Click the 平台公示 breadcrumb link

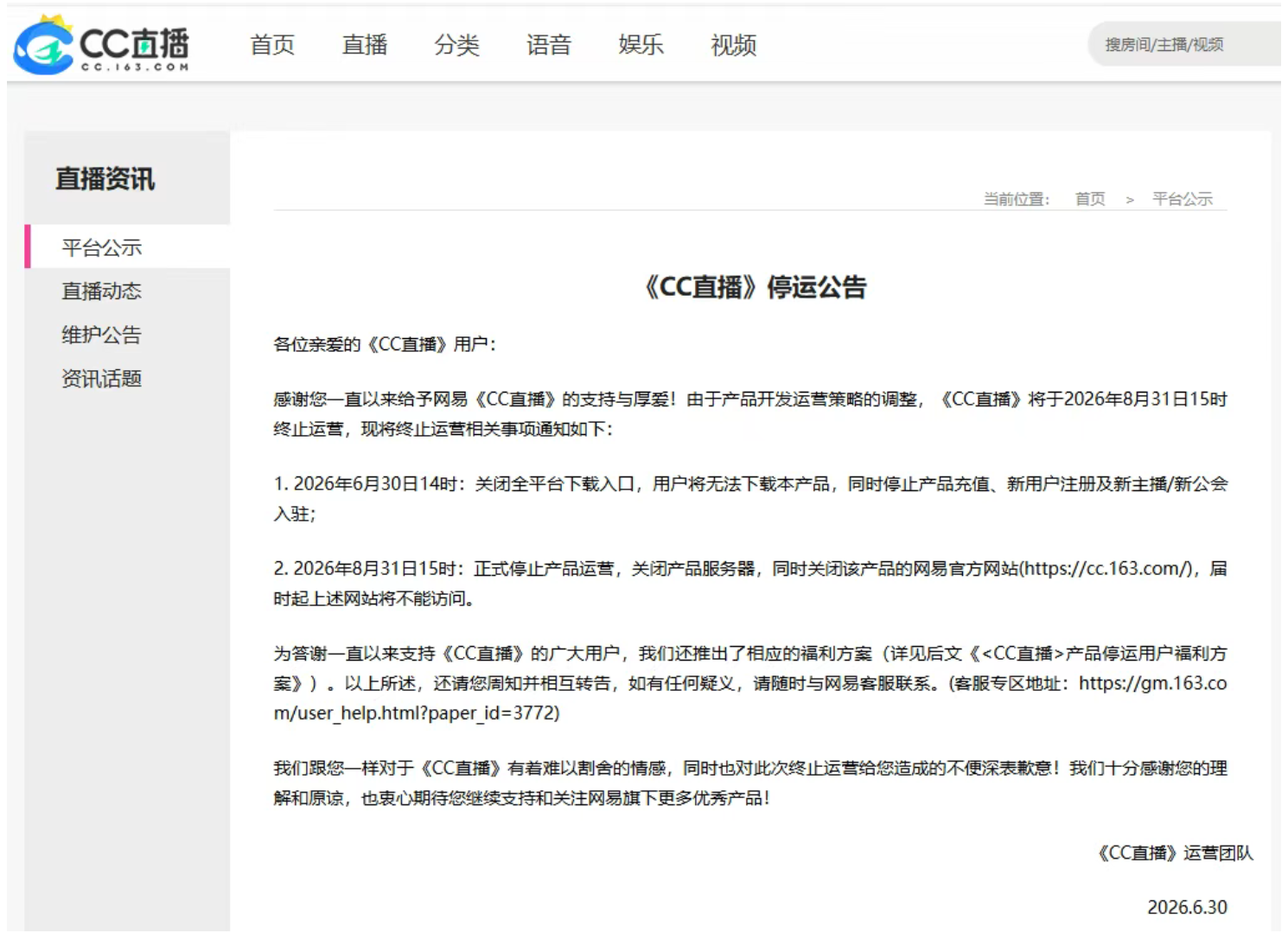(x=1183, y=199)
